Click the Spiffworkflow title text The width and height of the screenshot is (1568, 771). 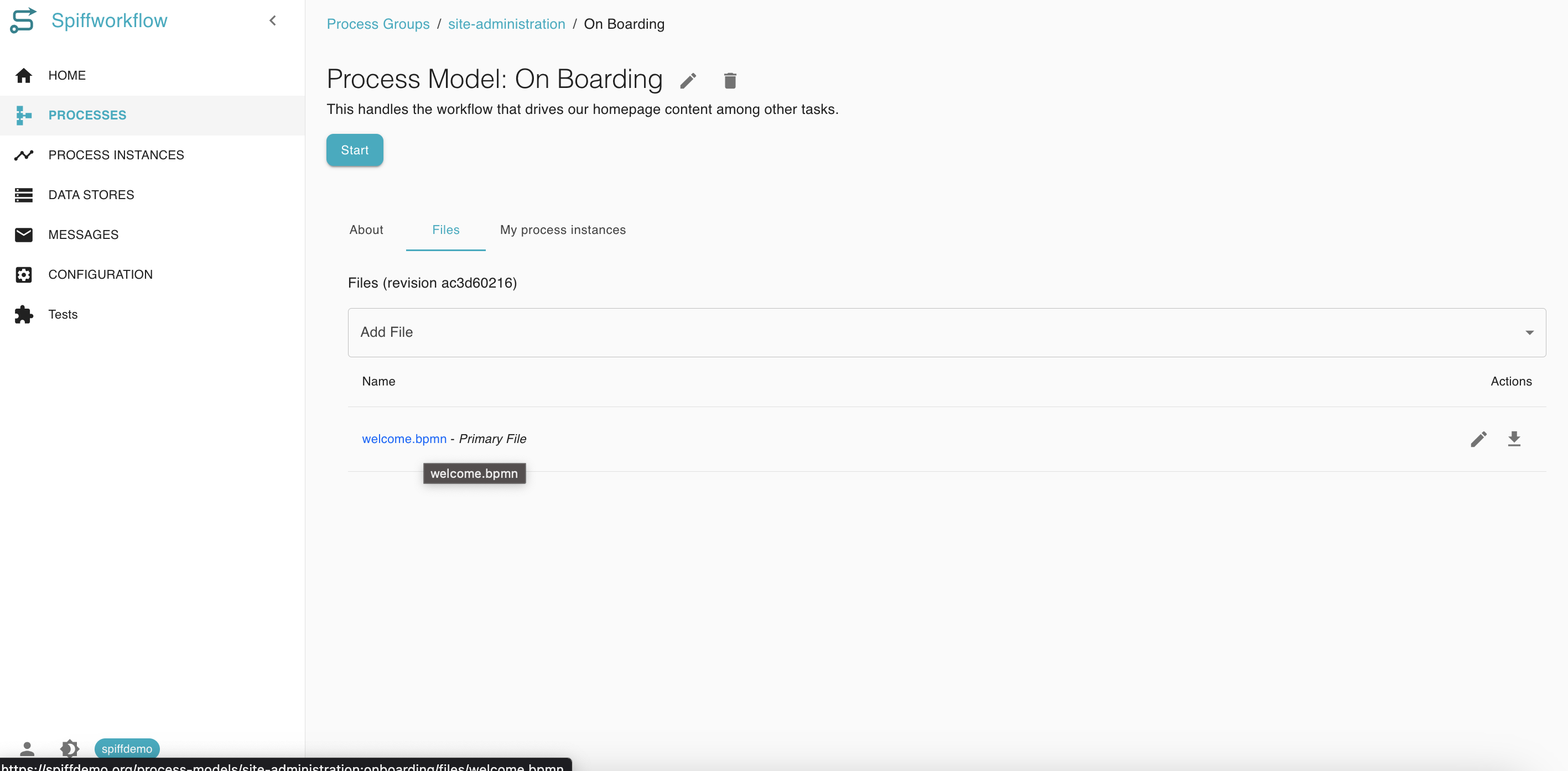pyautogui.click(x=110, y=20)
